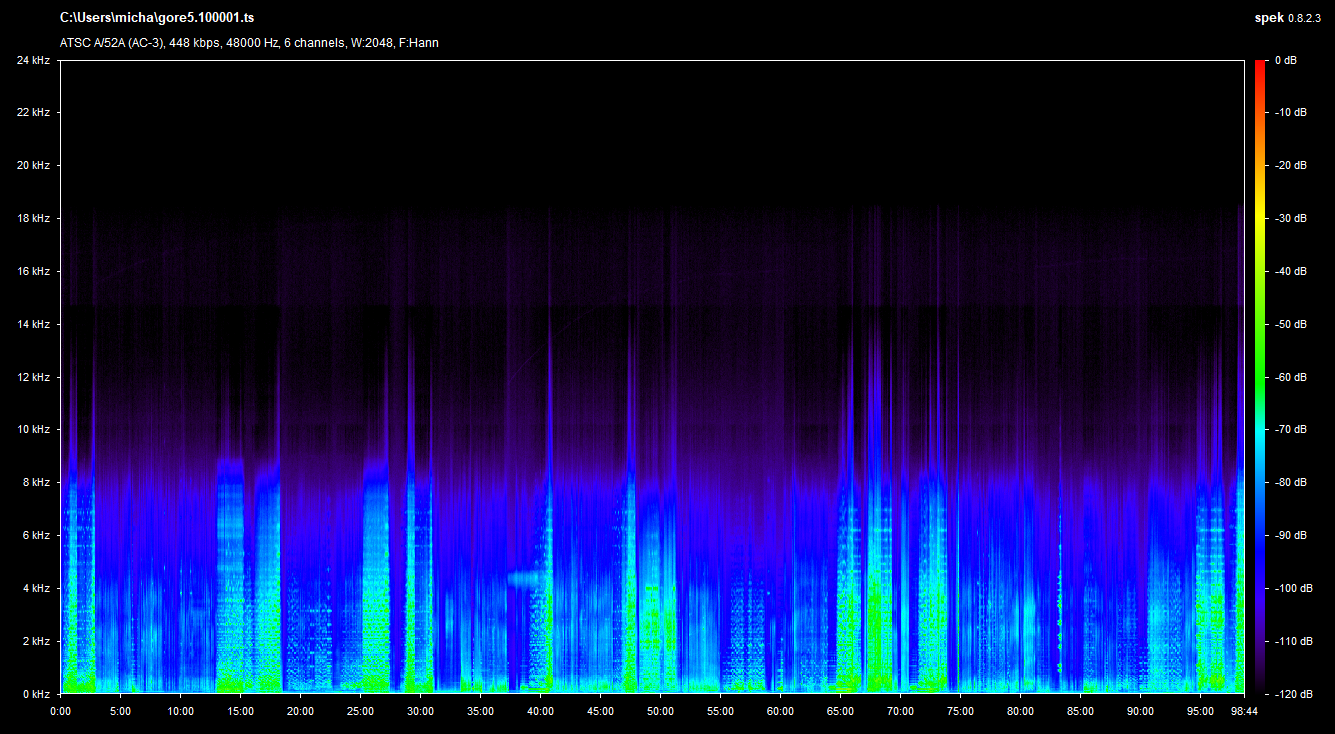This screenshot has height=734, width=1335.
Task: Click the file path gore5.100001.ts title
Action: tap(156, 18)
